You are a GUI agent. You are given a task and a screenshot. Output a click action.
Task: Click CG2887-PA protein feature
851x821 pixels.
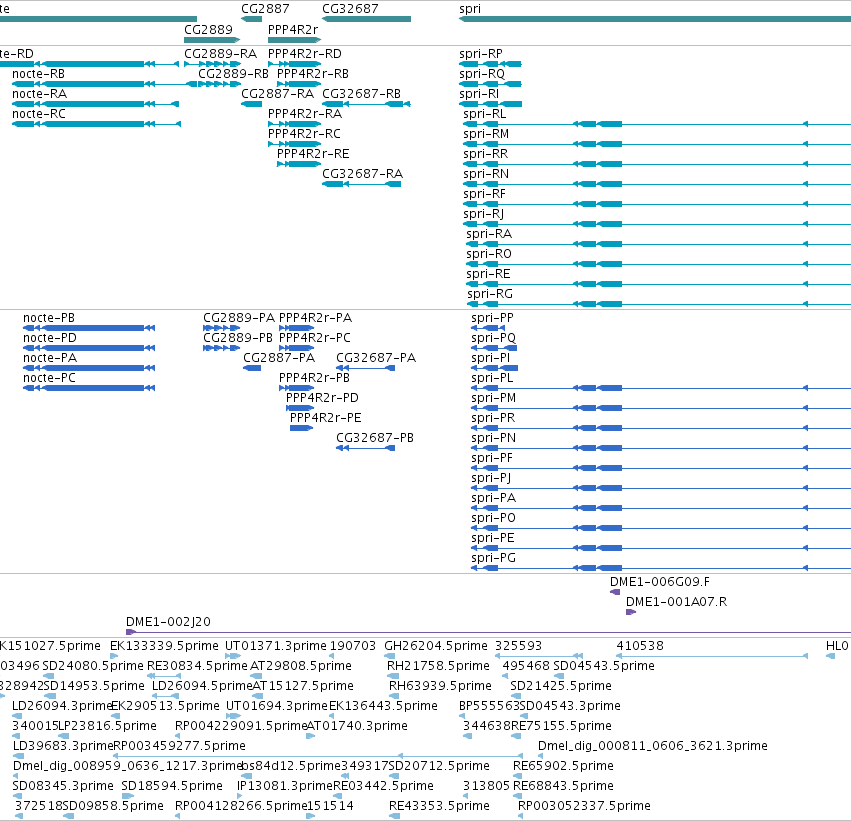click(x=252, y=368)
